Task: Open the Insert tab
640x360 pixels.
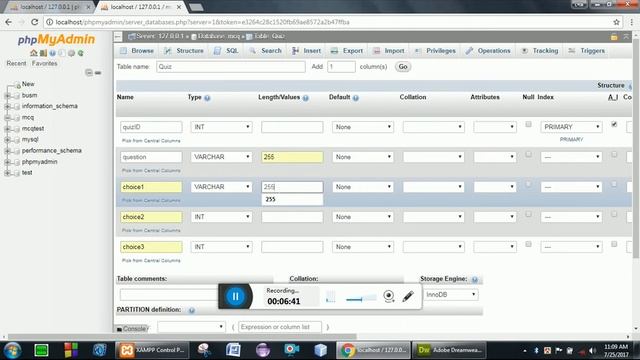Action: click(307, 51)
